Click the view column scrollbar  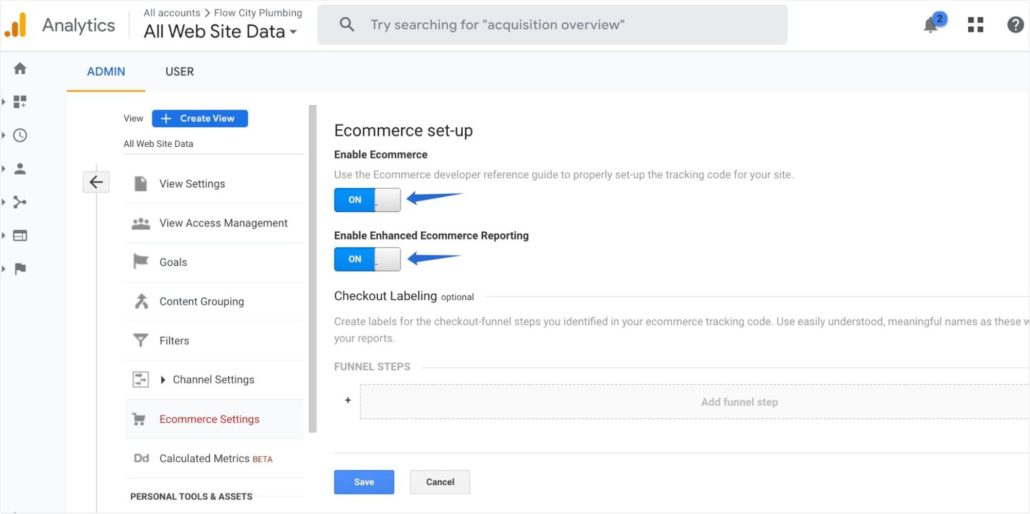313,268
